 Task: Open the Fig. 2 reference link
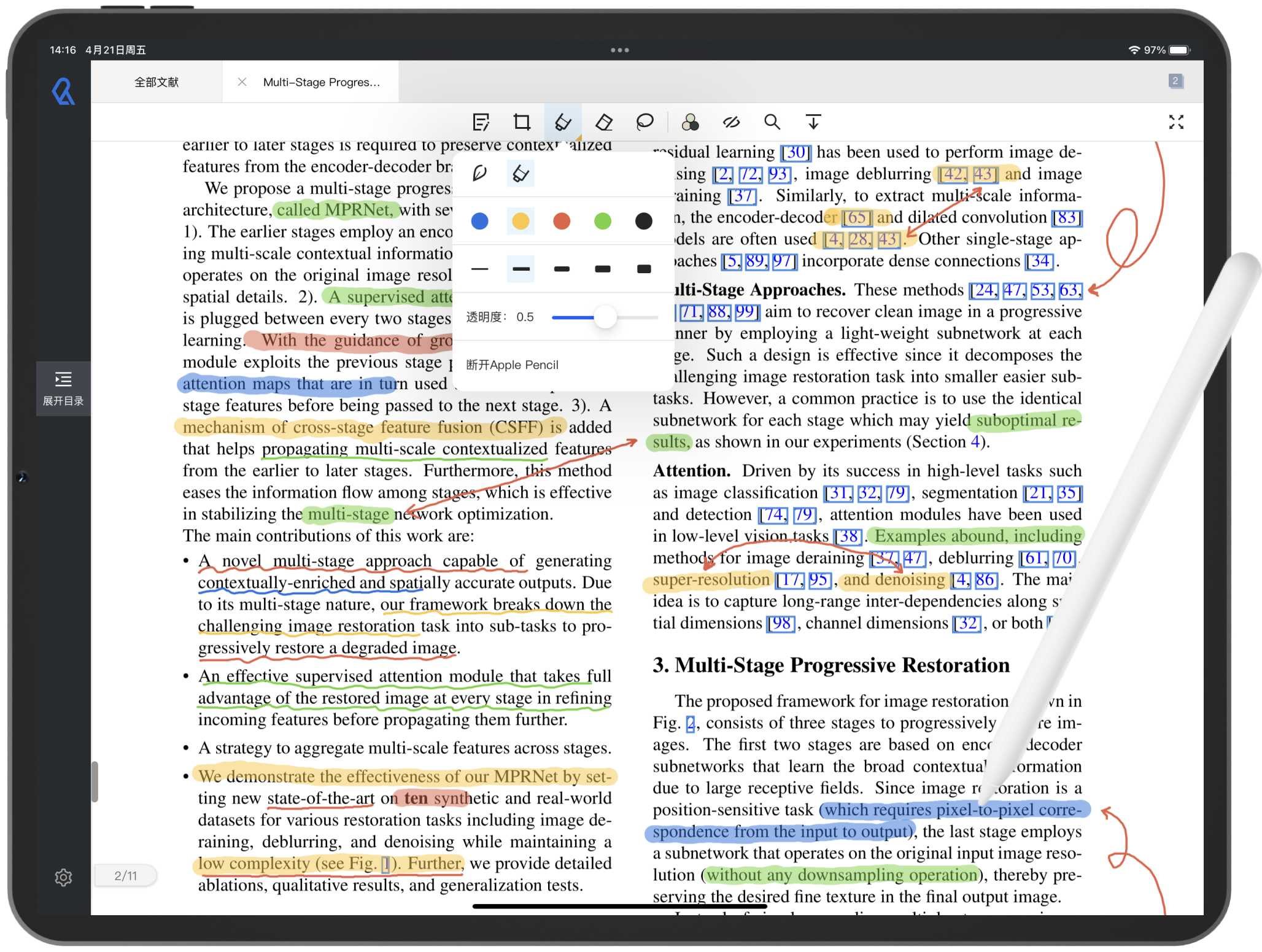(x=691, y=724)
